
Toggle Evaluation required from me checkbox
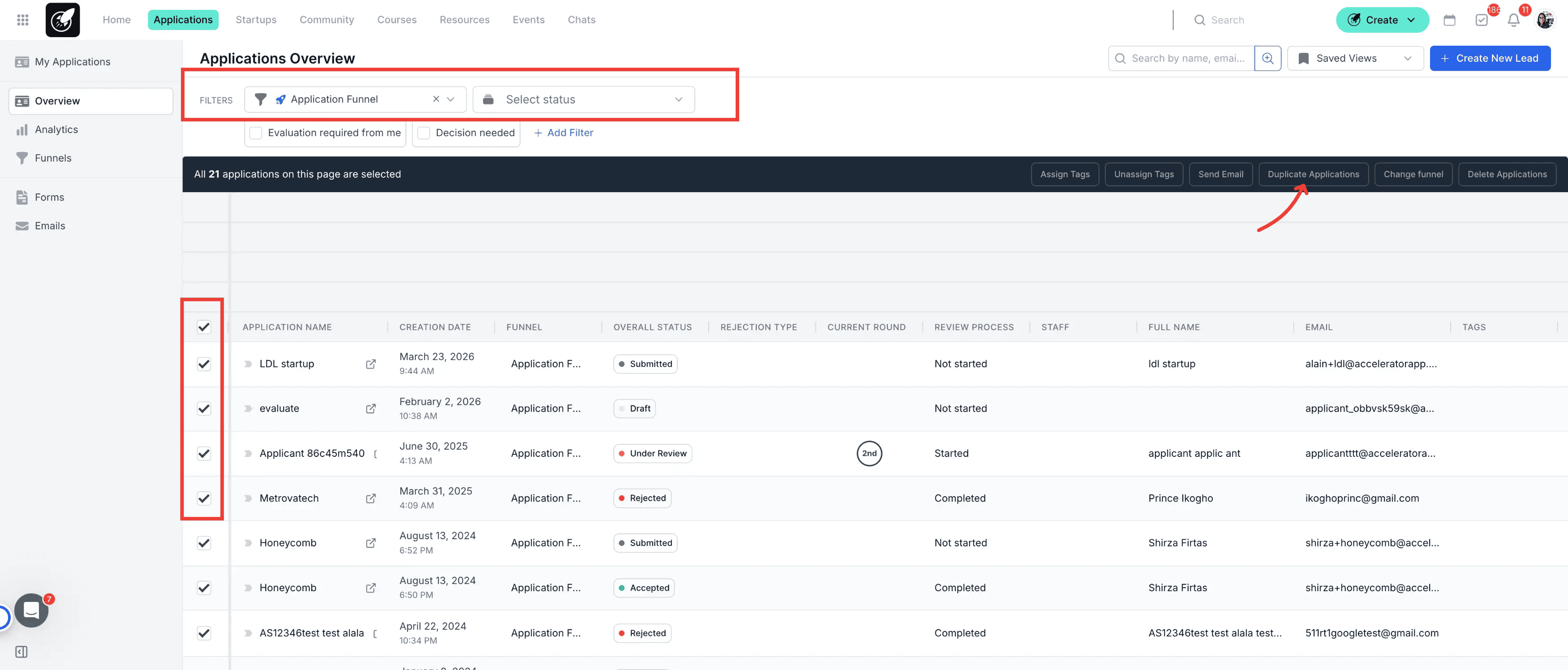(x=256, y=133)
